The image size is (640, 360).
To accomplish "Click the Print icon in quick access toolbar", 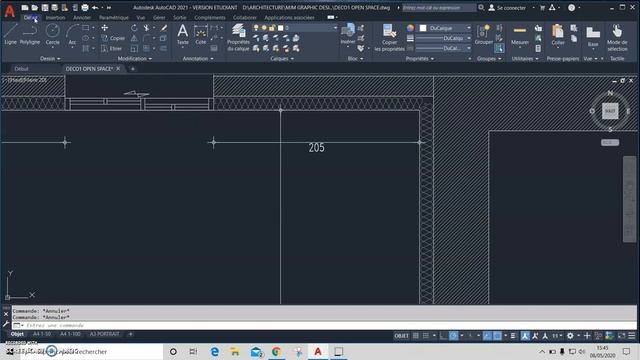I will [84, 7].
